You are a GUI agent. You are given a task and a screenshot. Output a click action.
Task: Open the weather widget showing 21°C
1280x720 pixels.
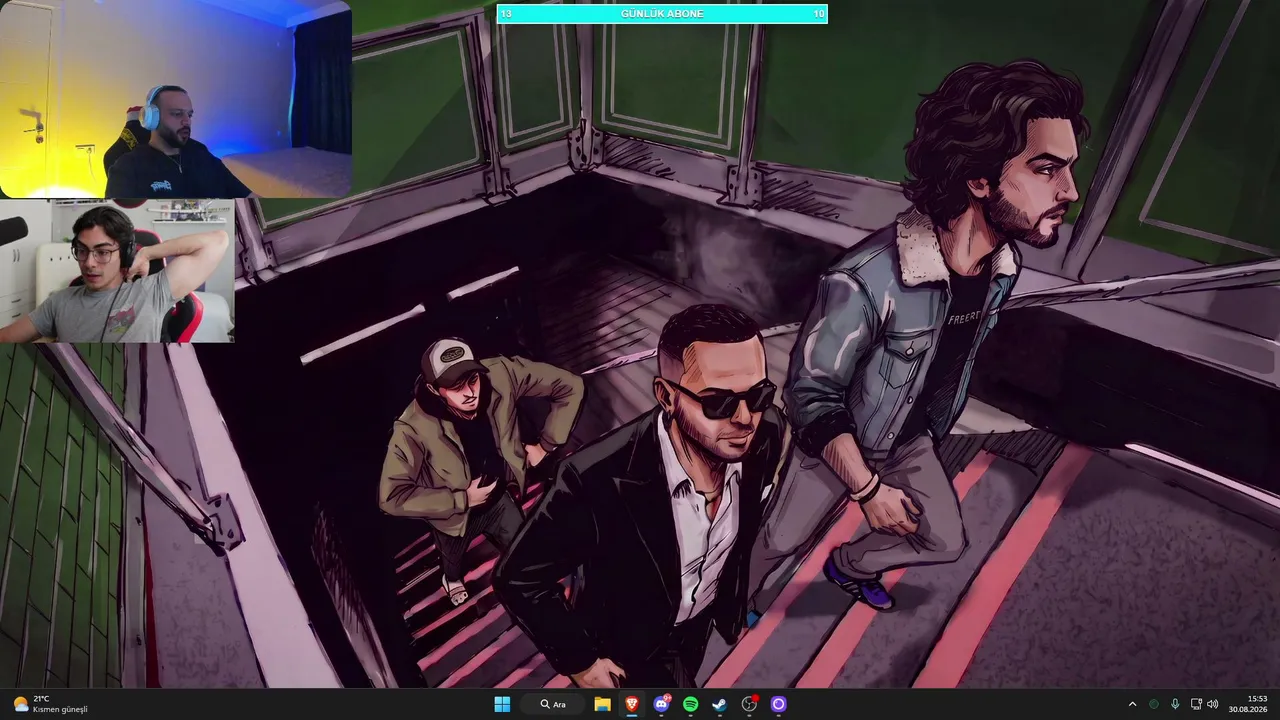(50, 704)
